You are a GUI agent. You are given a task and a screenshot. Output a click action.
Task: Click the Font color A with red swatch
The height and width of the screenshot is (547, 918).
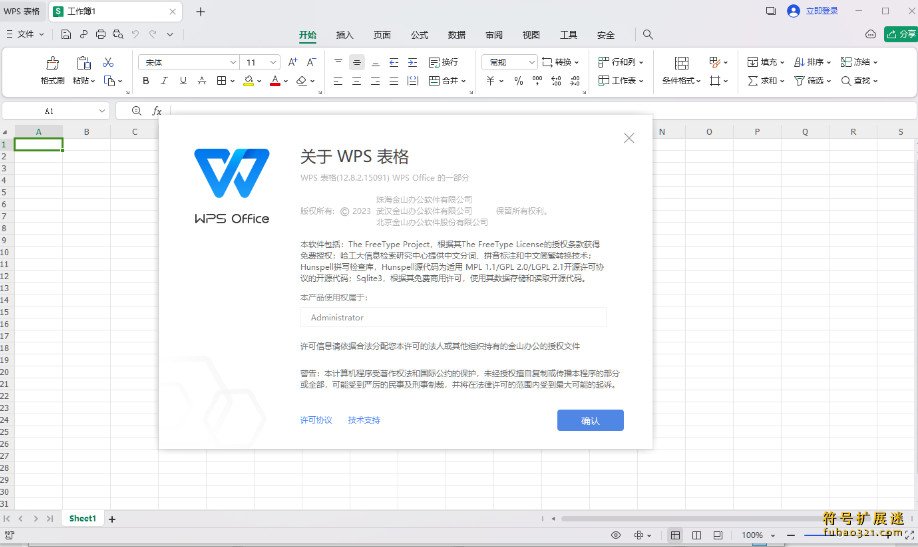tap(275, 81)
